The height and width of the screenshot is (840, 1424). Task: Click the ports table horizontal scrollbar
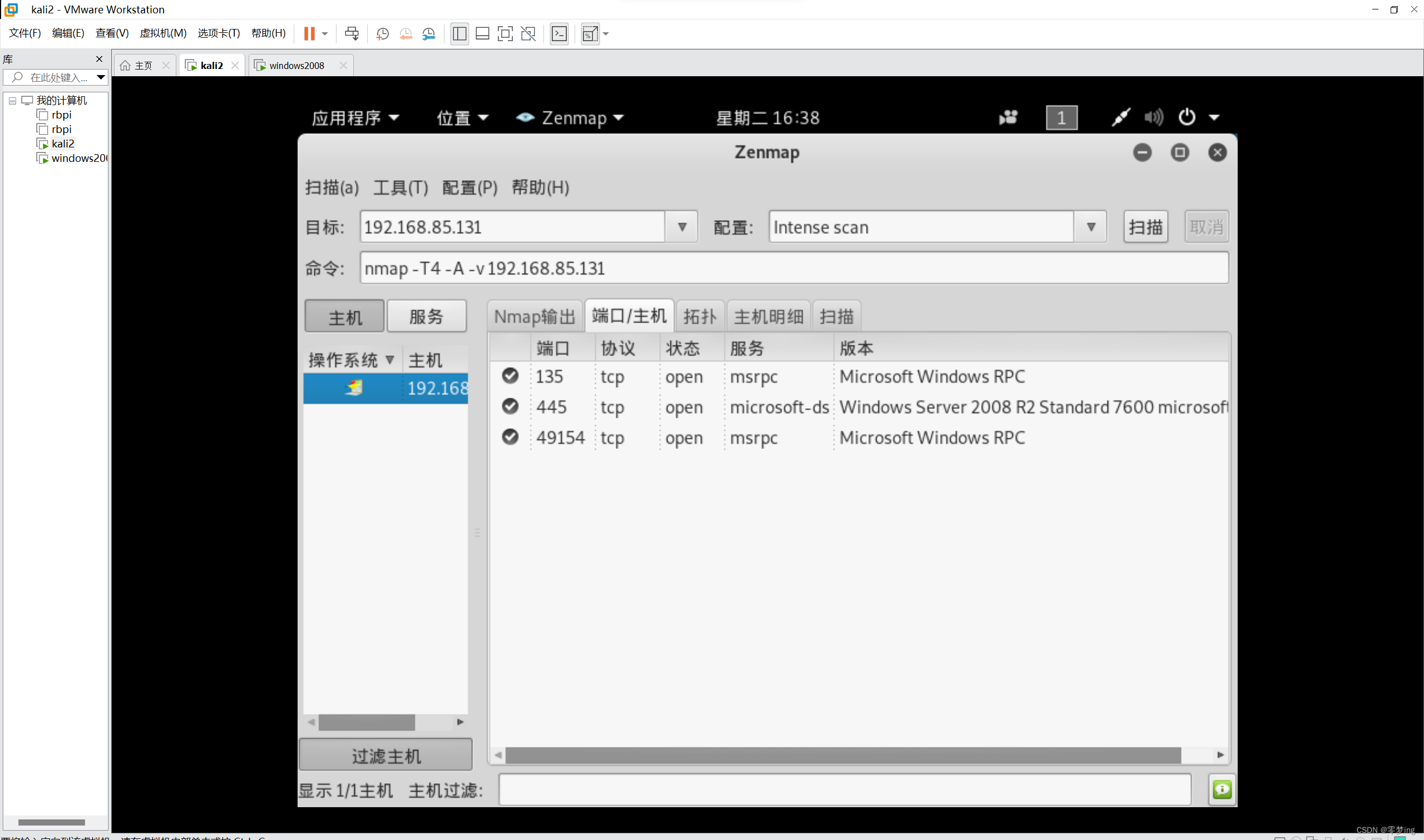click(x=842, y=754)
